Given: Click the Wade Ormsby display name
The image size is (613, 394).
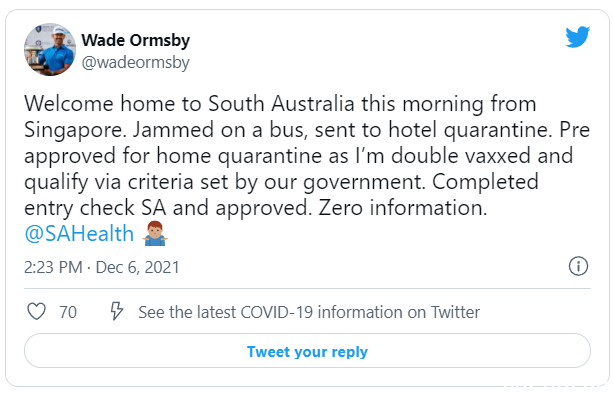Looking at the screenshot, I should pos(135,40).
